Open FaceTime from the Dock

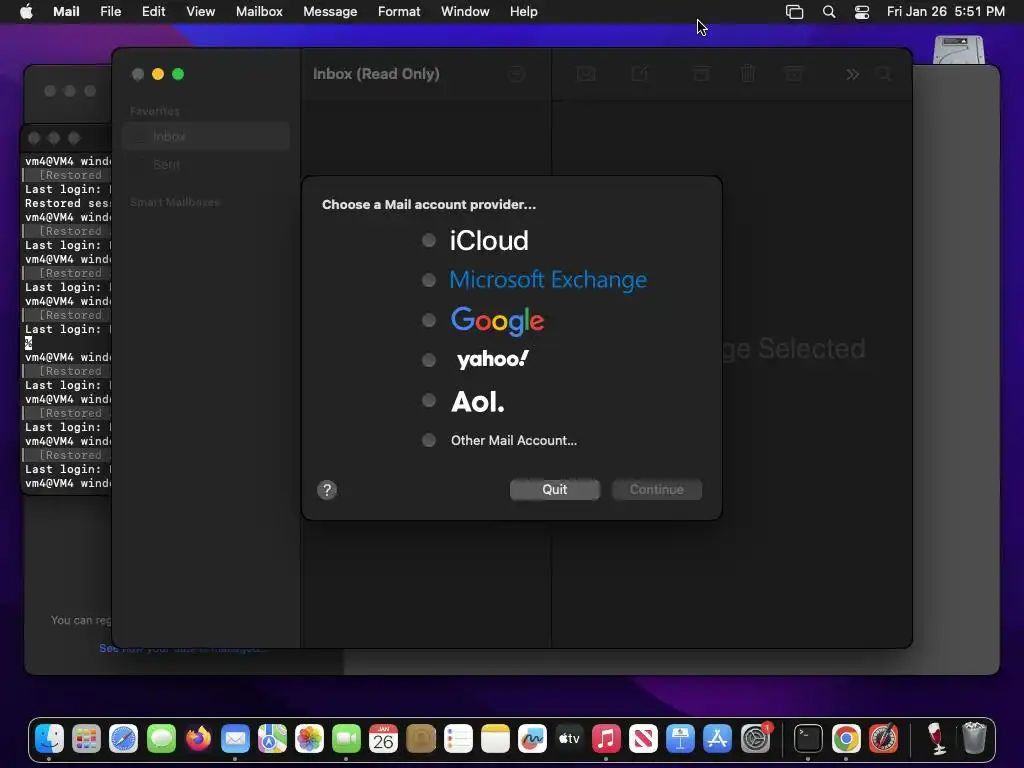(x=346, y=739)
